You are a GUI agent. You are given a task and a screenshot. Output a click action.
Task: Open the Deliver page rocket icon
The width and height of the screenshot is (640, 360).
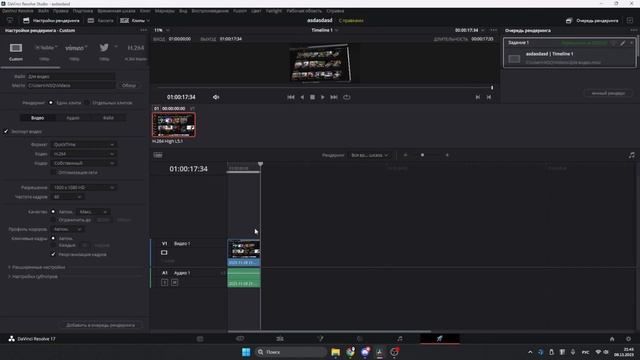(x=440, y=339)
